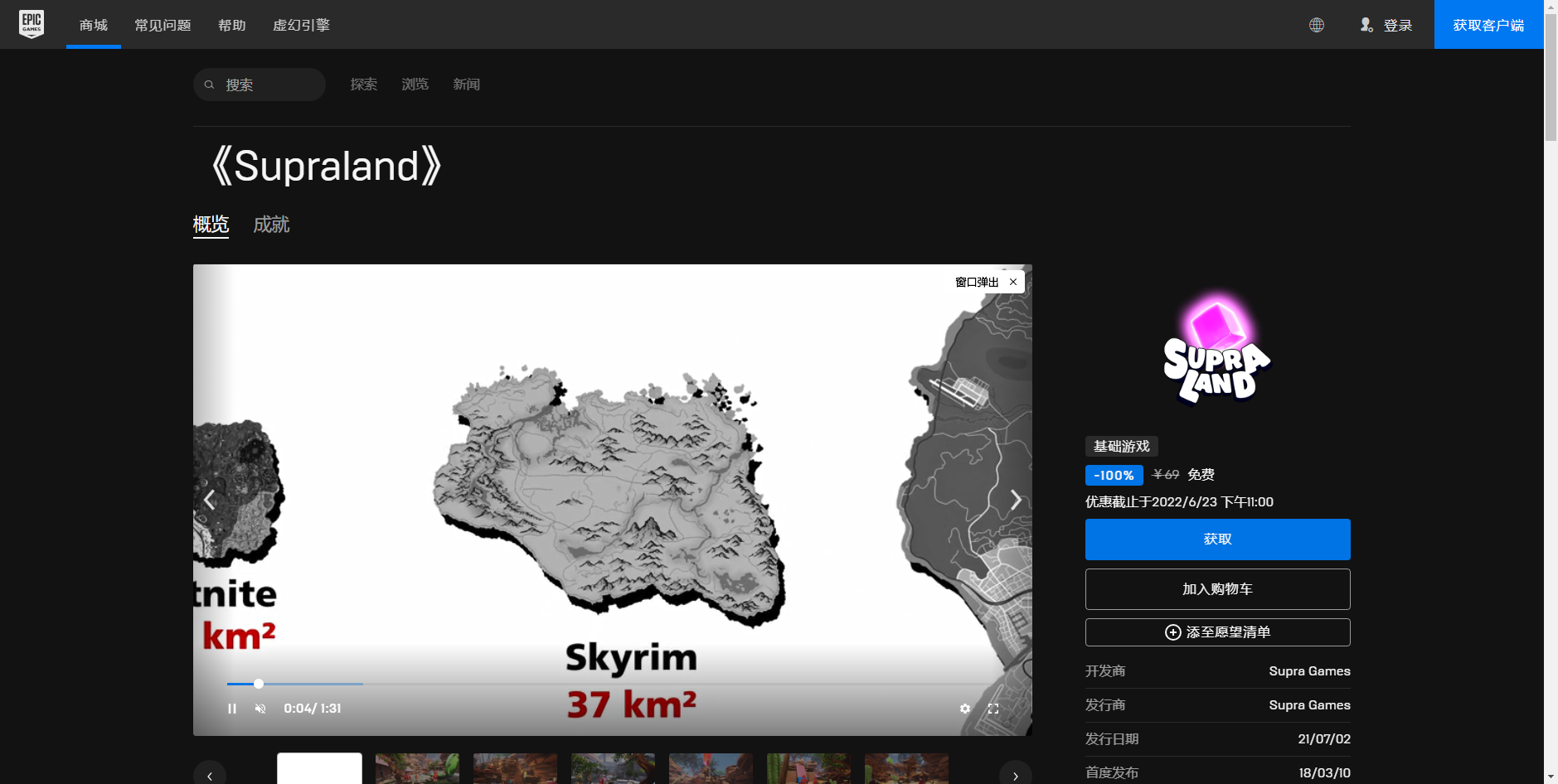The image size is (1558, 784).
Task: Add the game via 加入购物车
Action: tap(1217, 589)
